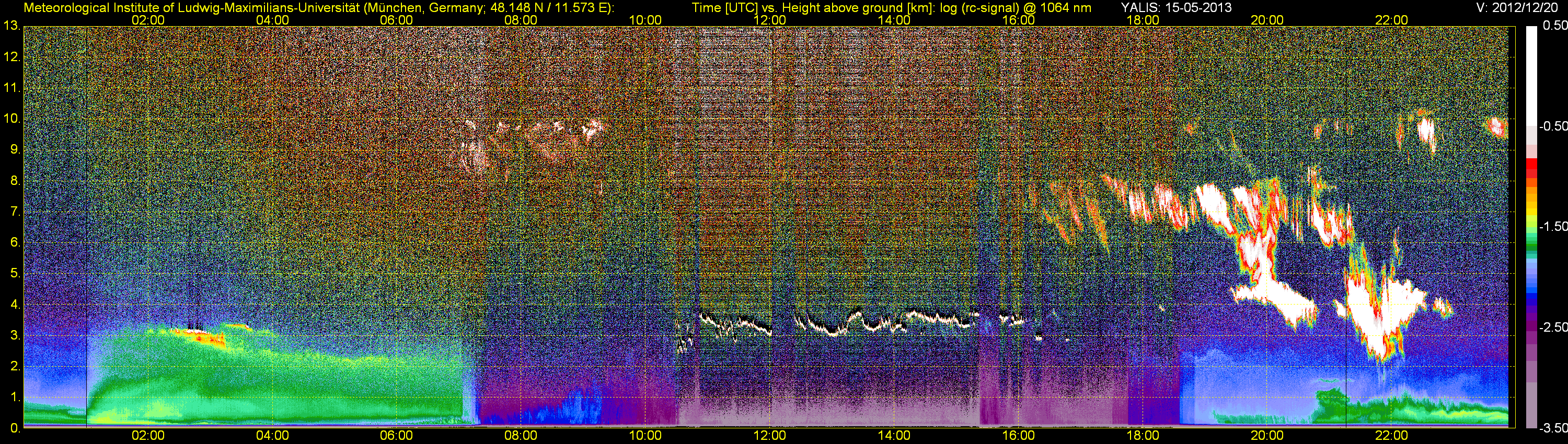
Task: Click the -0.50 value on the color scale
Action: [x=1553, y=126]
